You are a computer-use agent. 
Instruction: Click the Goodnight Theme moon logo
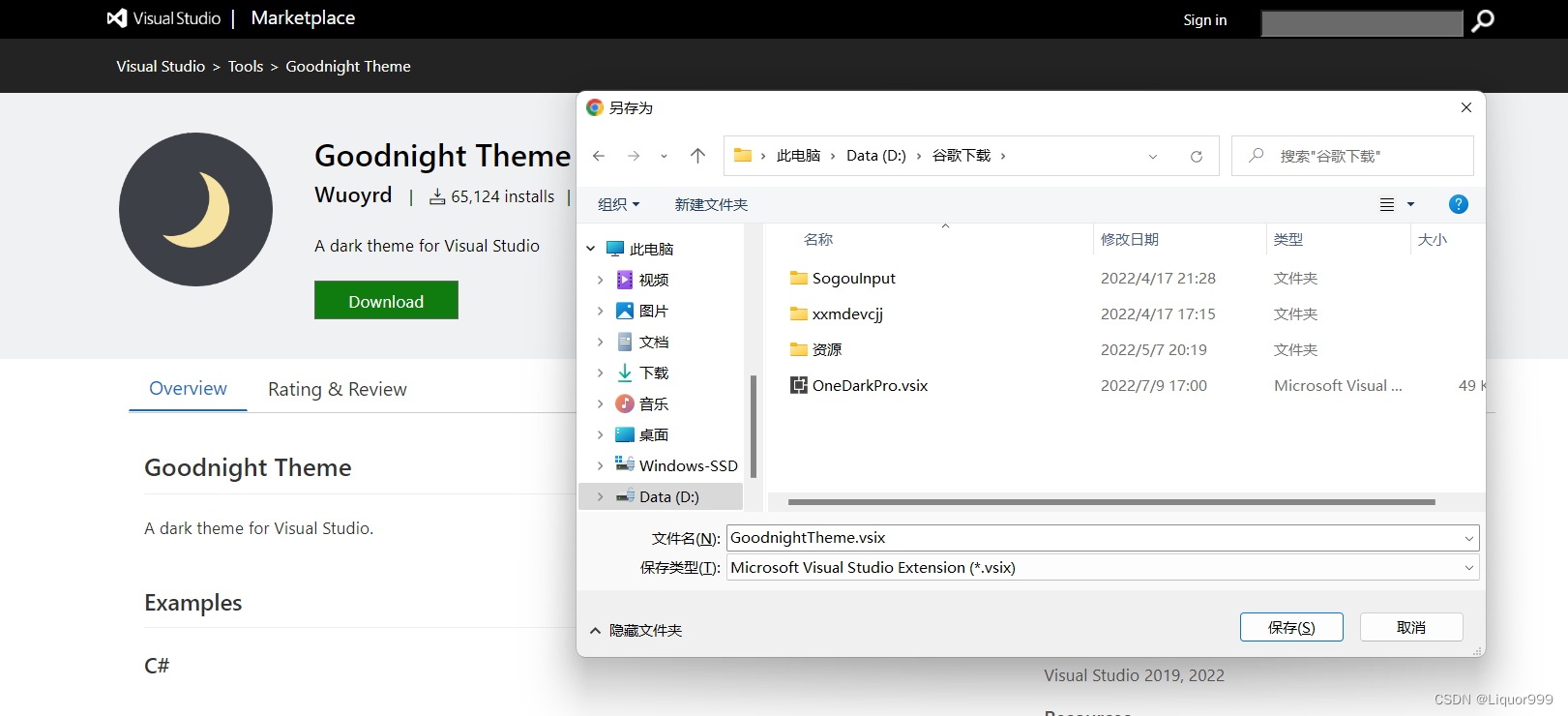[x=195, y=209]
